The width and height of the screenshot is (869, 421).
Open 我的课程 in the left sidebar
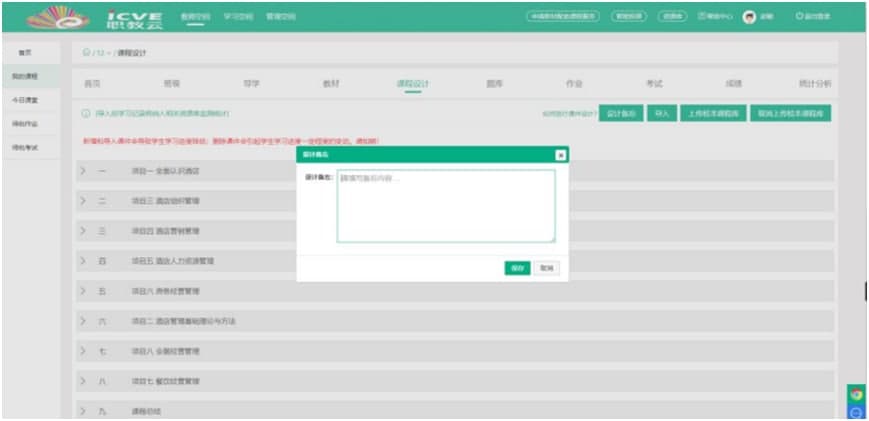25,76
